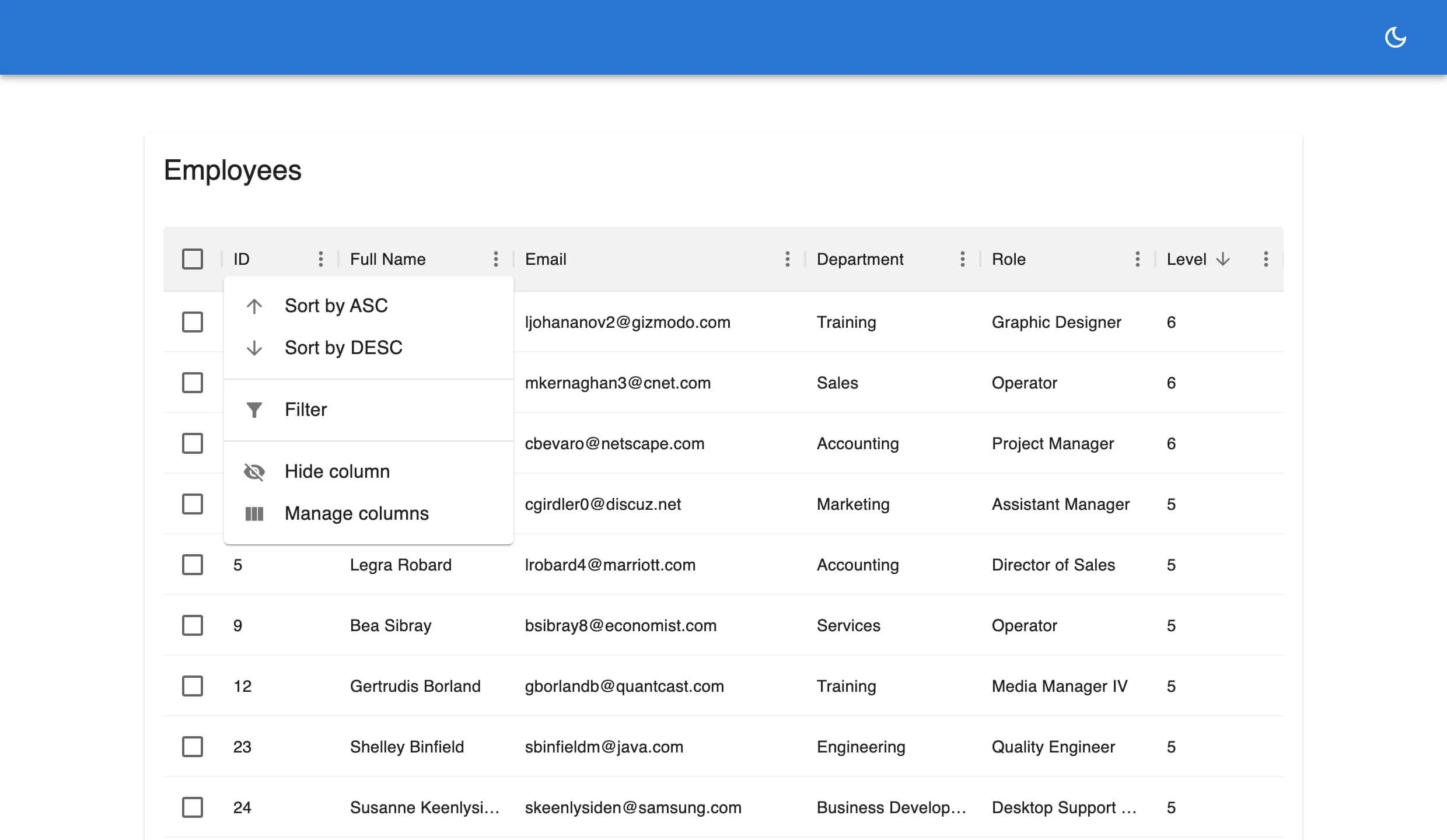Screen dimensions: 1447x840
Task: Choose Manage columns from the menu
Action: coord(356,513)
